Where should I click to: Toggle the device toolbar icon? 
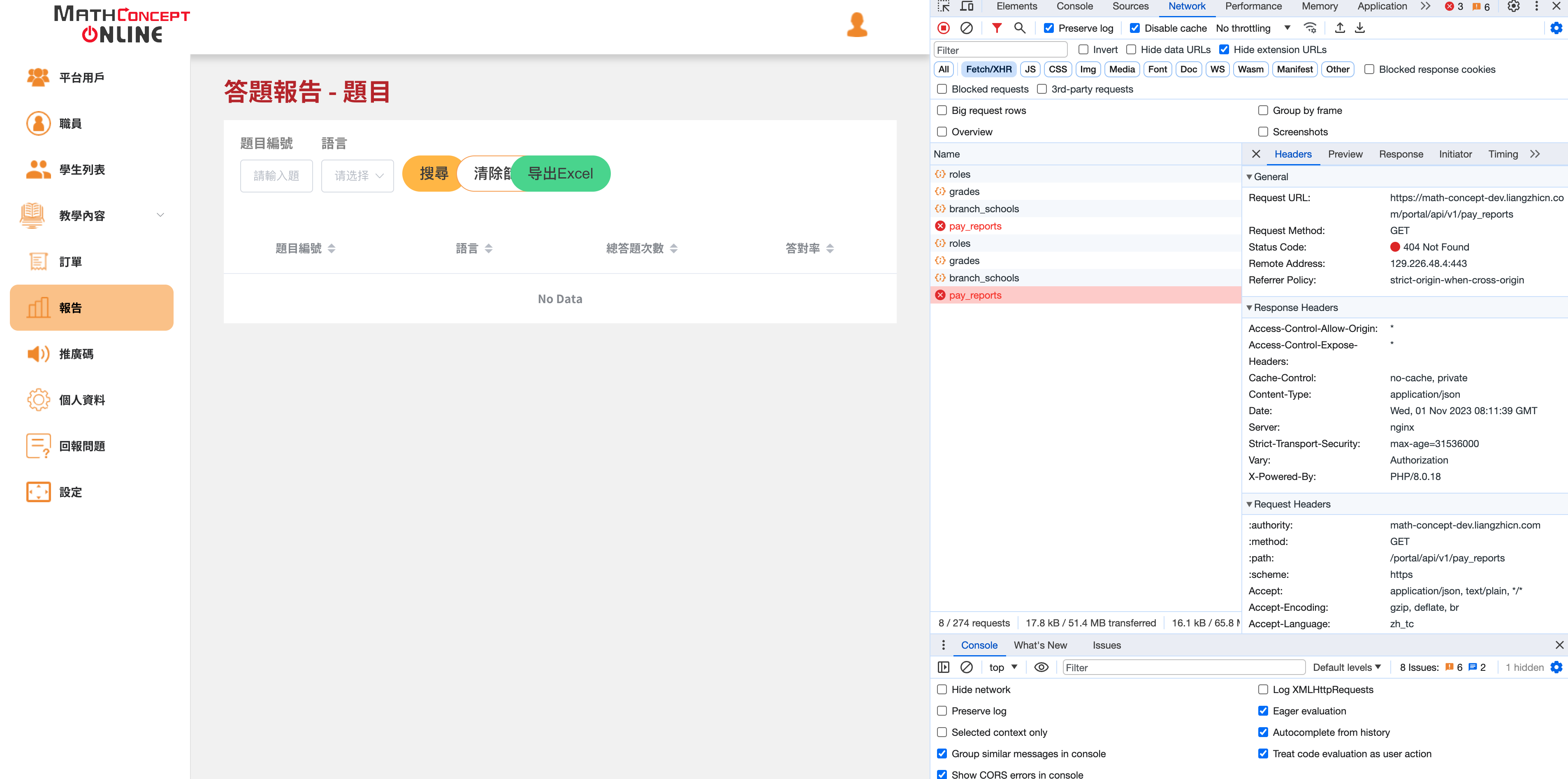(x=967, y=7)
